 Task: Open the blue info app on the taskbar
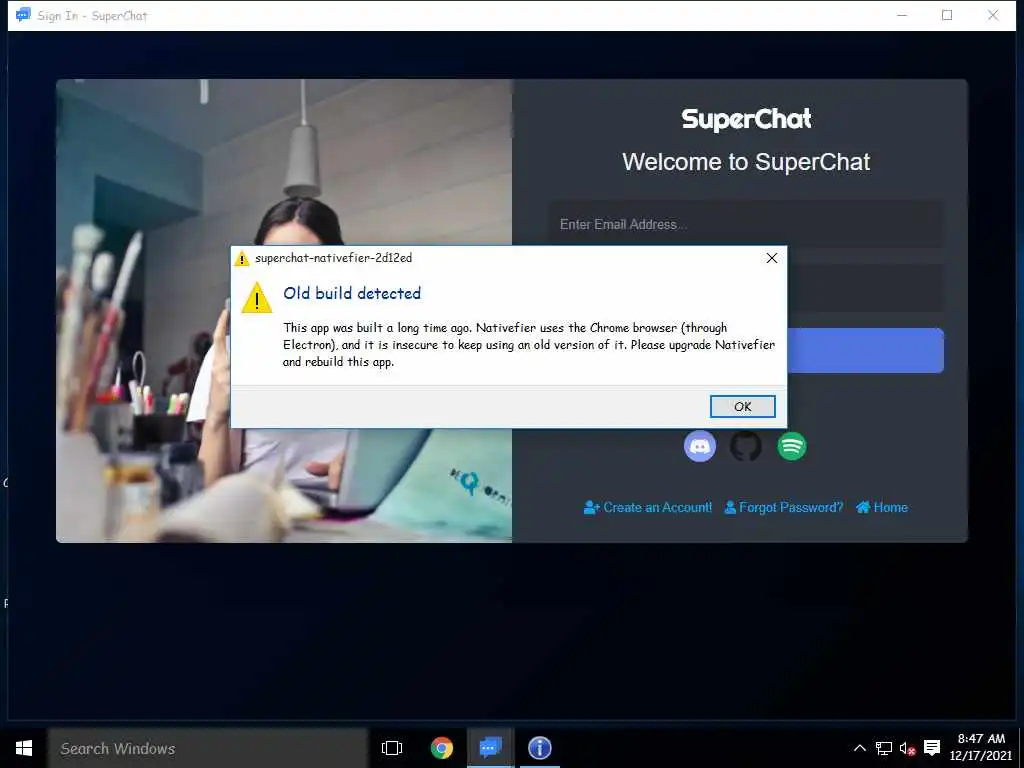click(x=539, y=748)
